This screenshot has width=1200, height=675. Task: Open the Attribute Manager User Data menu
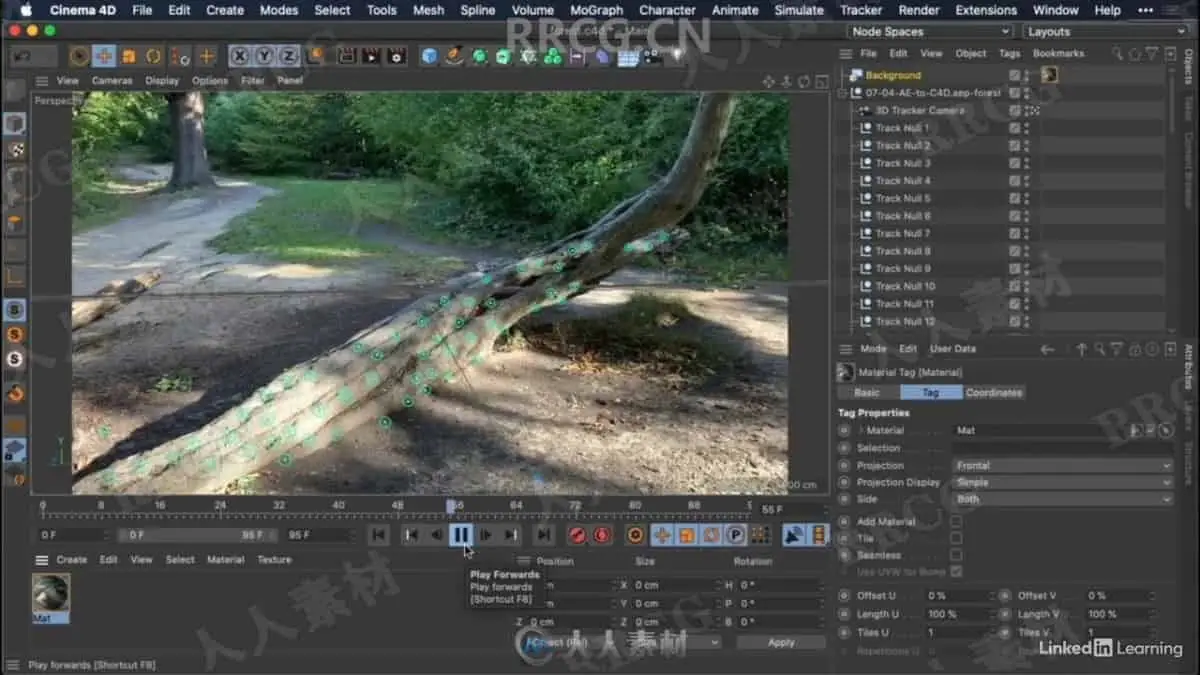tap(952, 349)
